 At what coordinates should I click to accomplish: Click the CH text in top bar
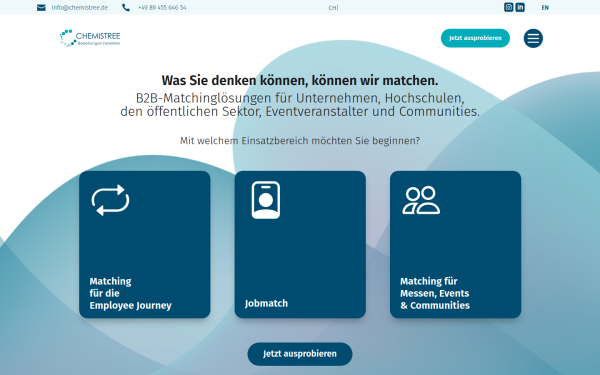pos(333,8)
